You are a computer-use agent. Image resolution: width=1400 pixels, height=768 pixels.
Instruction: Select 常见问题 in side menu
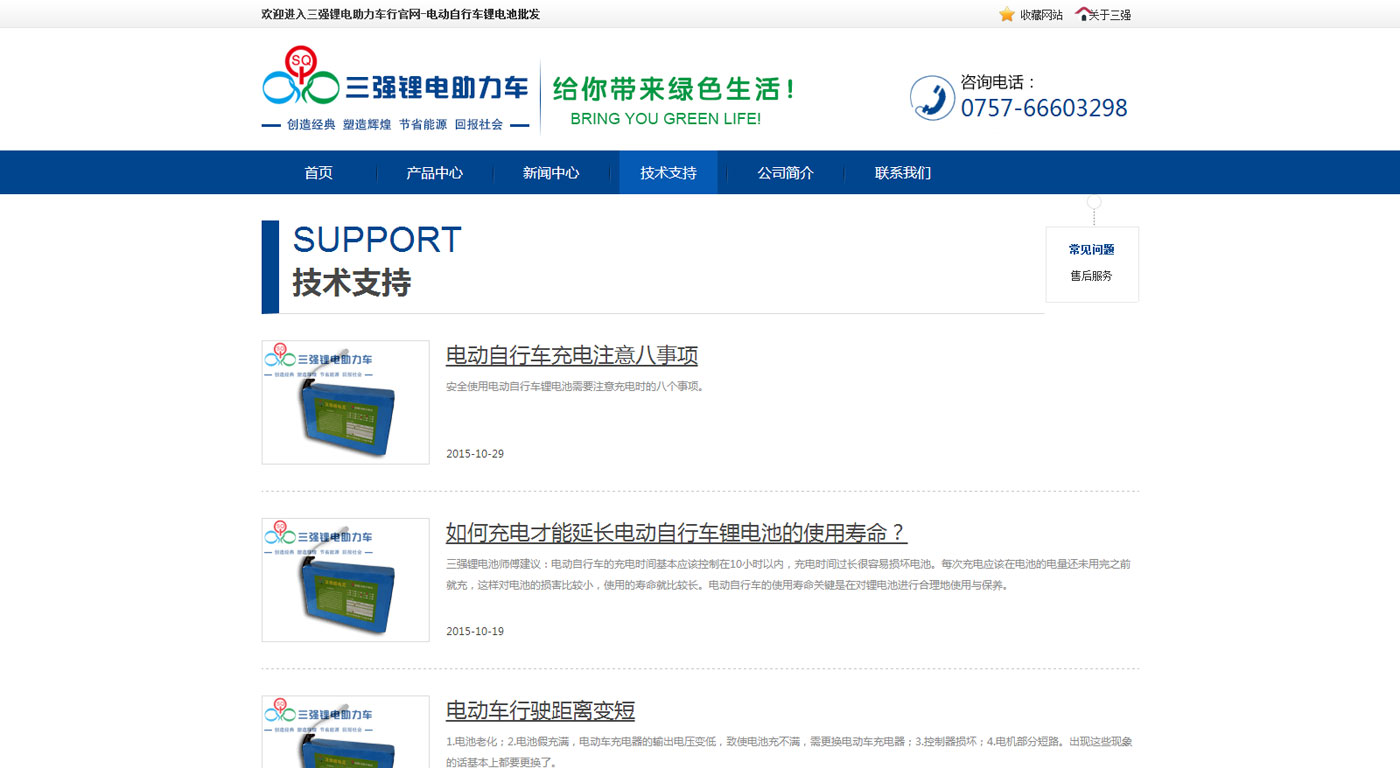coord(1091,250)
